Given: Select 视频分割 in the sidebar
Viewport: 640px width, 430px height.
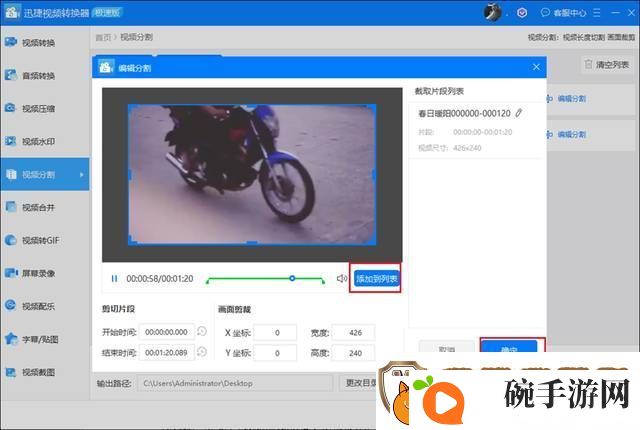Looking at the screenshot, I should (45, 175).
